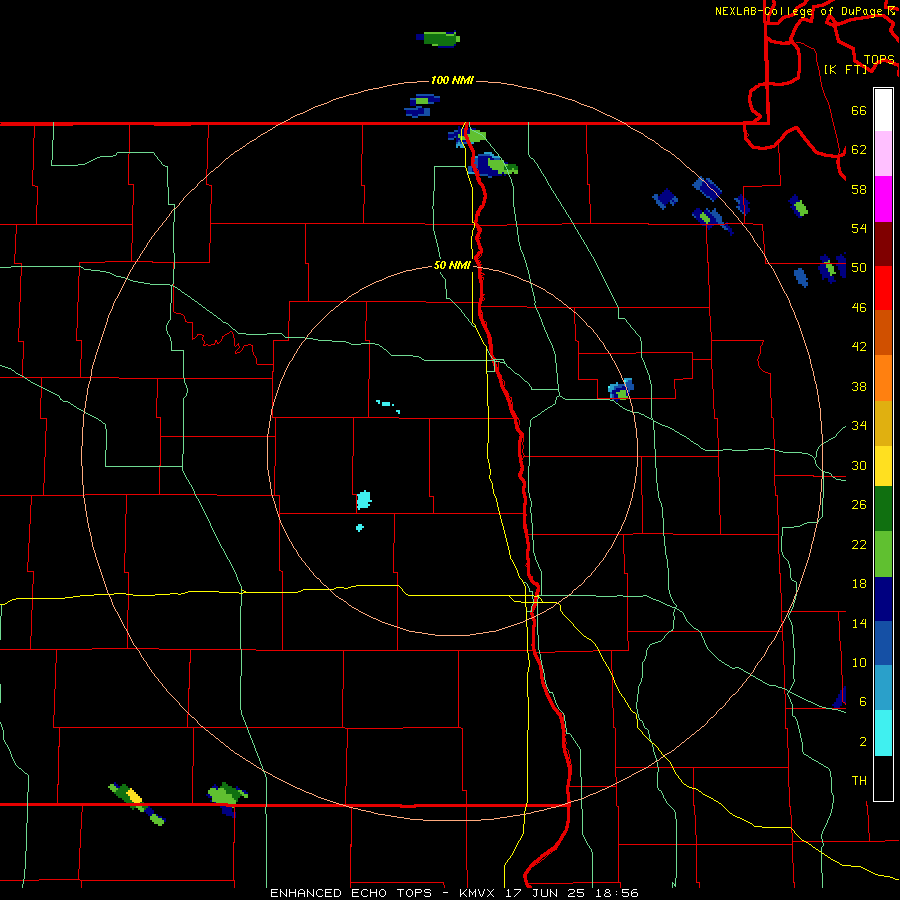
Task: Click the light green legend band
Action: [x=883, y=554]
